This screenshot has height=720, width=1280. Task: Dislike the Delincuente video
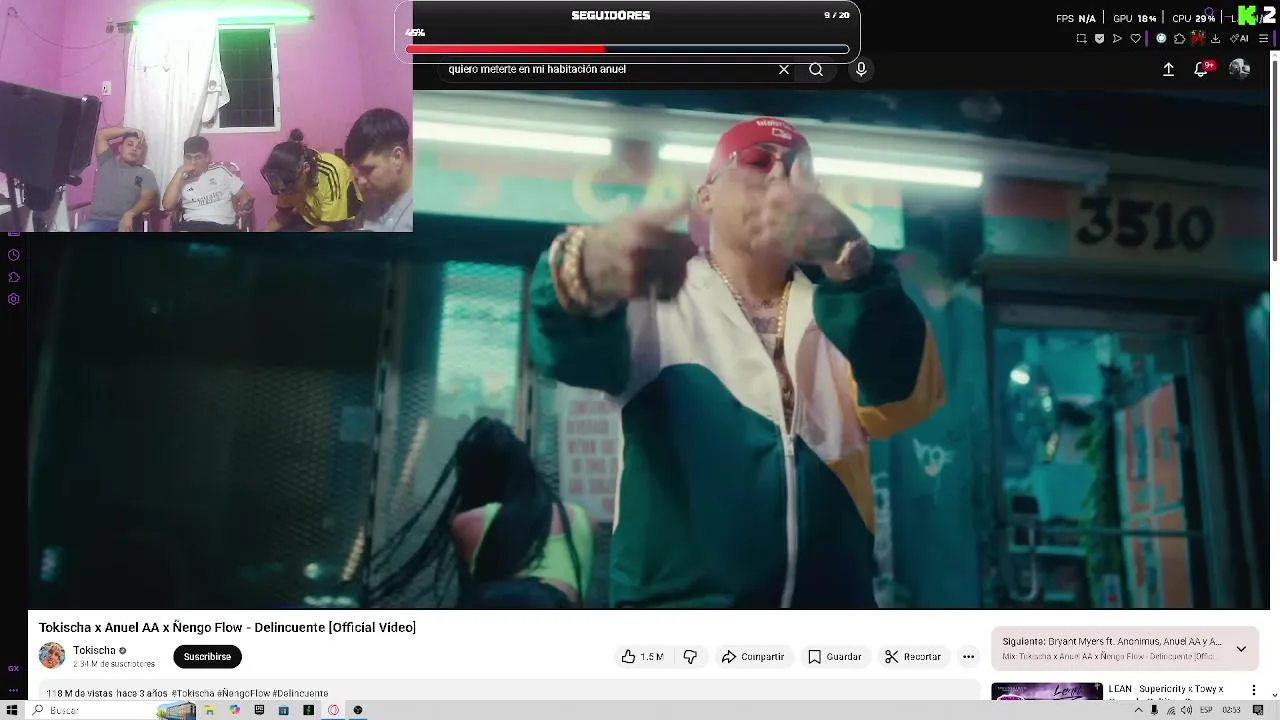pyautogui.click(x=690, y=657)
